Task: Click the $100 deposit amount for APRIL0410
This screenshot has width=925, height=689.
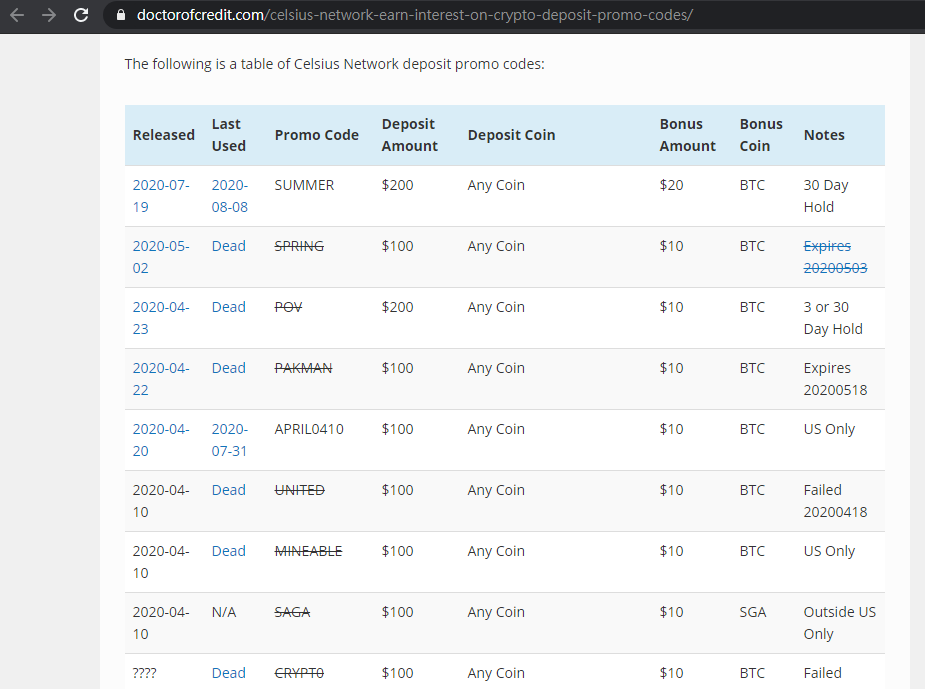Action: pyautogui.click(x=398, y=429)
